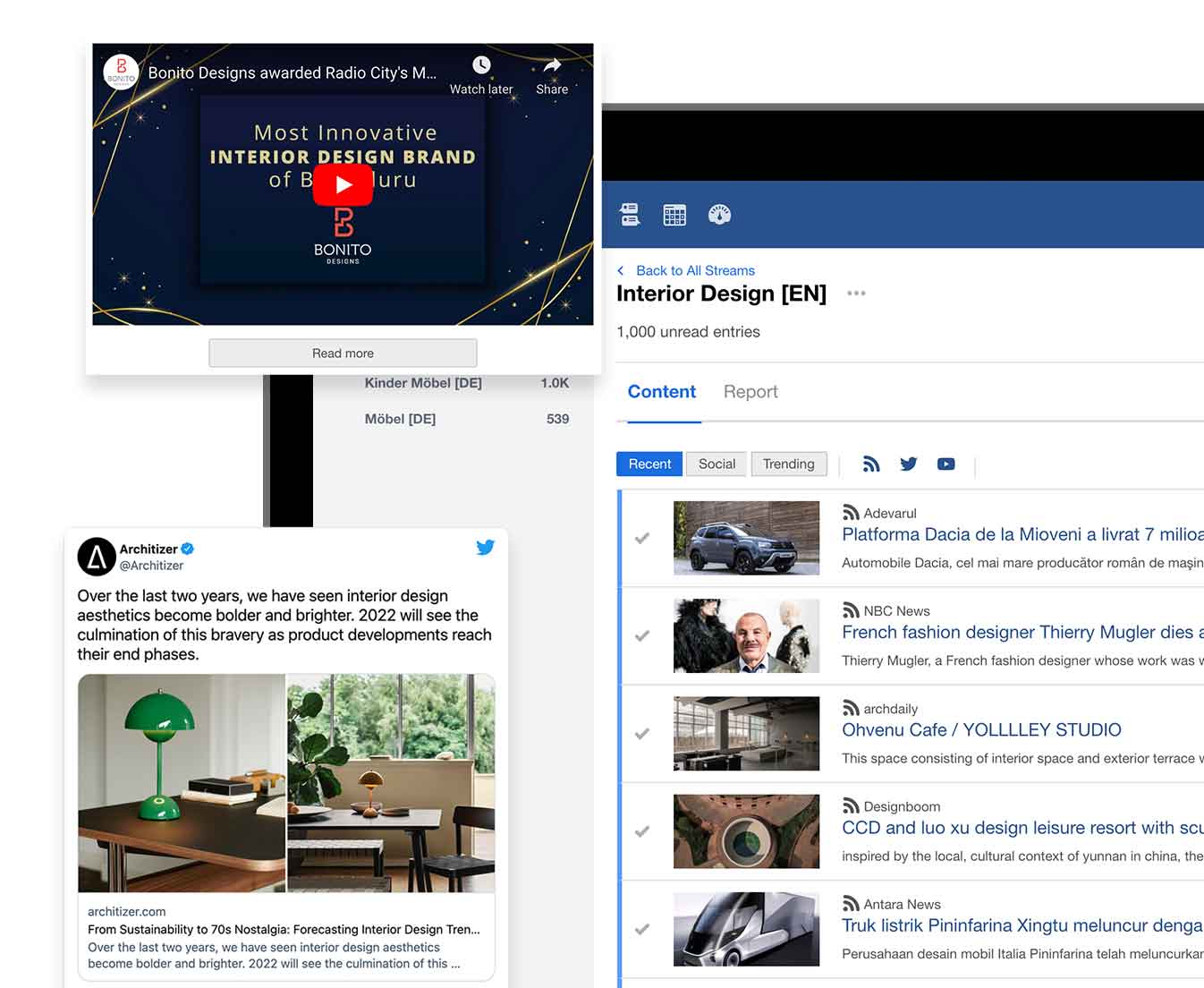Open the calendar grid icon in blue toolbar
The height and width of the screenshot is (988, 1204).
coord(674,215)
